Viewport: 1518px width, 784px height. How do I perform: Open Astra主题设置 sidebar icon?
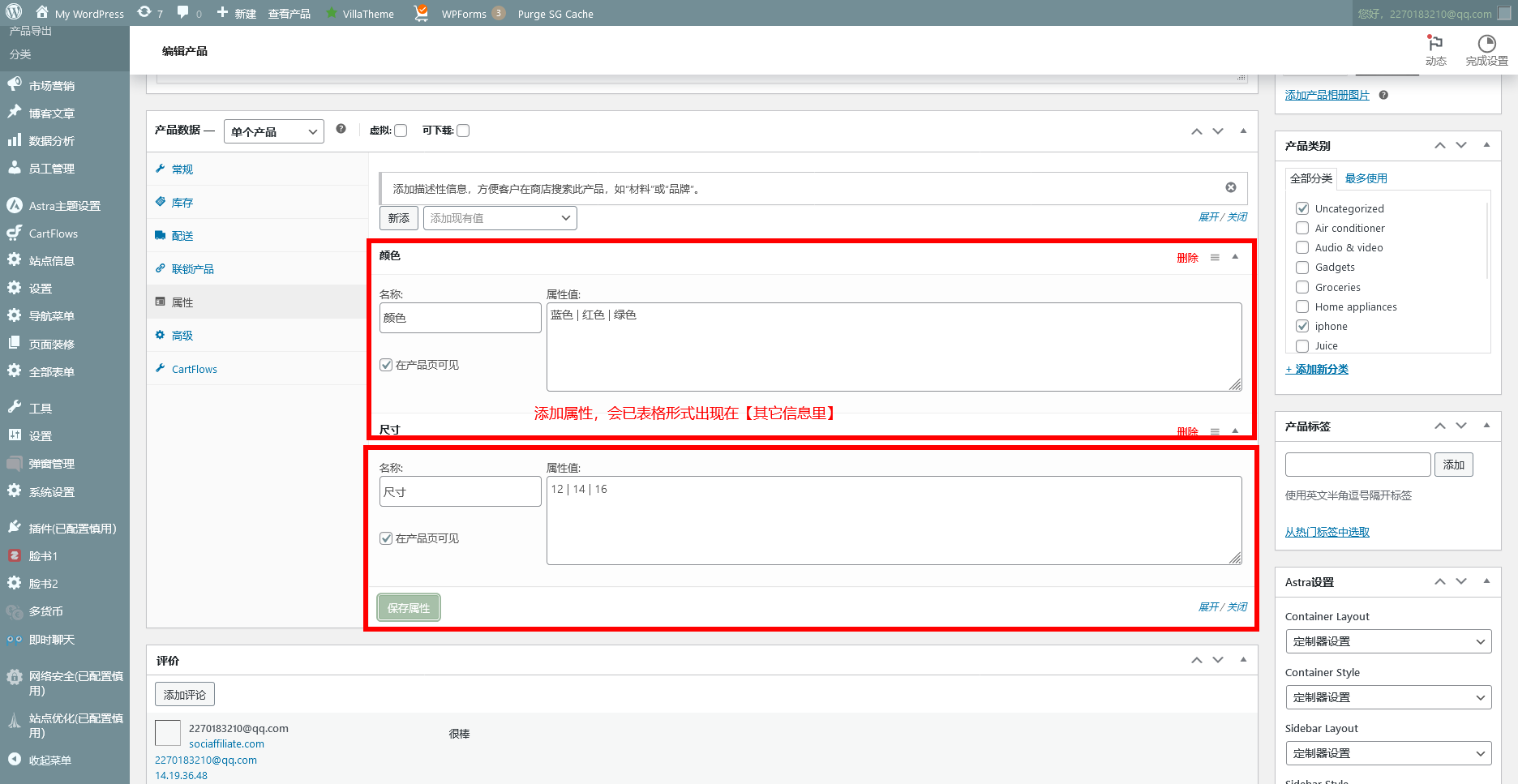click(x=14, y=205)
